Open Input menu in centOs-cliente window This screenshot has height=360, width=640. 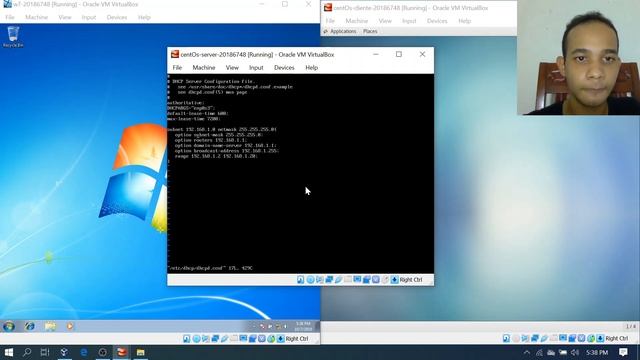tap(409, 21)
